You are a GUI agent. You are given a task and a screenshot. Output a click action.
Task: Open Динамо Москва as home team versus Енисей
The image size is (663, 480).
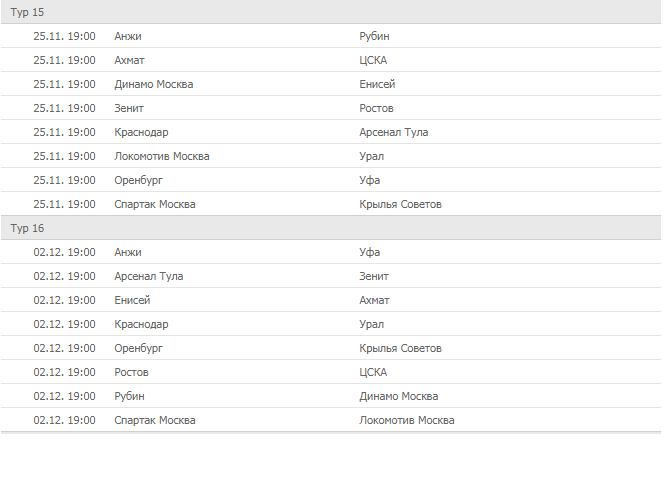(x=154, y=84)
